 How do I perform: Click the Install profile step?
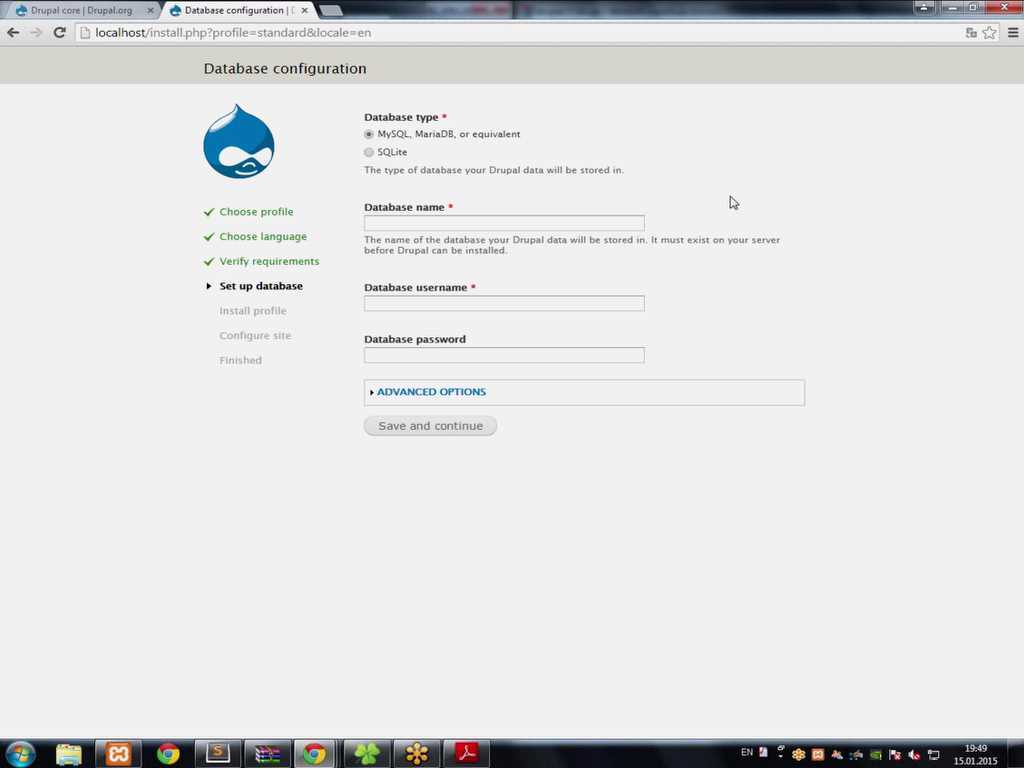[x=253, y=311]
